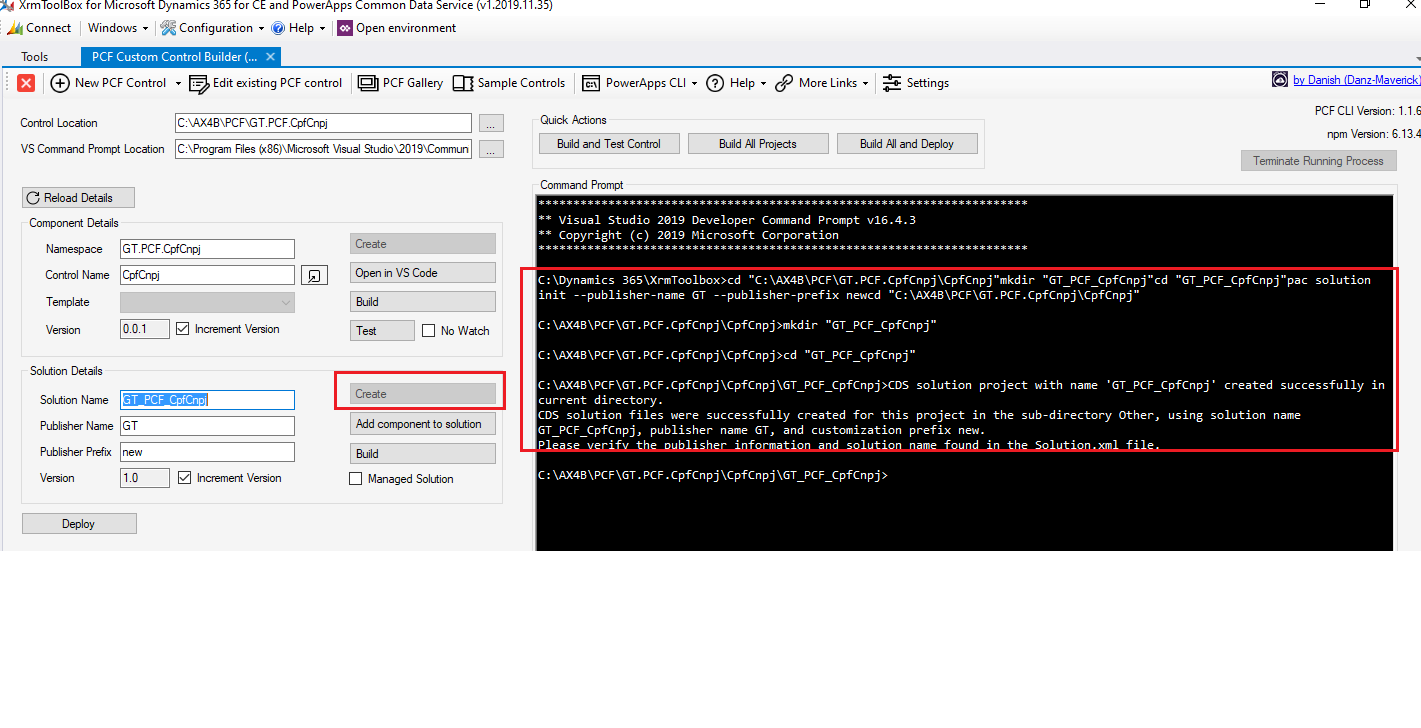Image resolution: width=1421 pixels, height=728 pixels.
Task: Click the Namespace input field
Action: (207, 249)
